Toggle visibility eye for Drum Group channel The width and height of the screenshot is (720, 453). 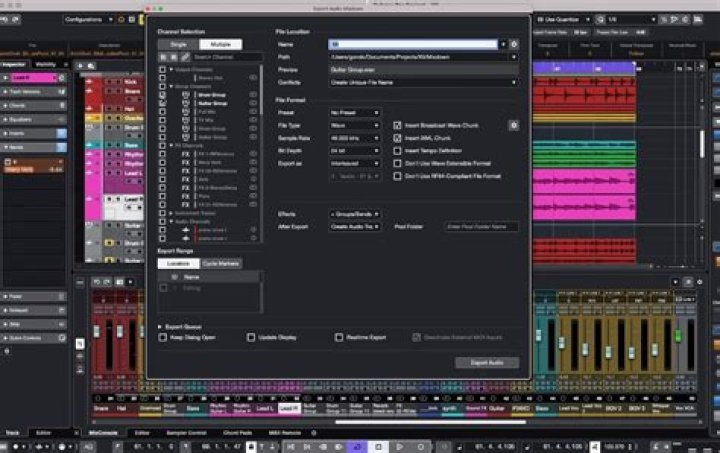click(x=253, y=95)
